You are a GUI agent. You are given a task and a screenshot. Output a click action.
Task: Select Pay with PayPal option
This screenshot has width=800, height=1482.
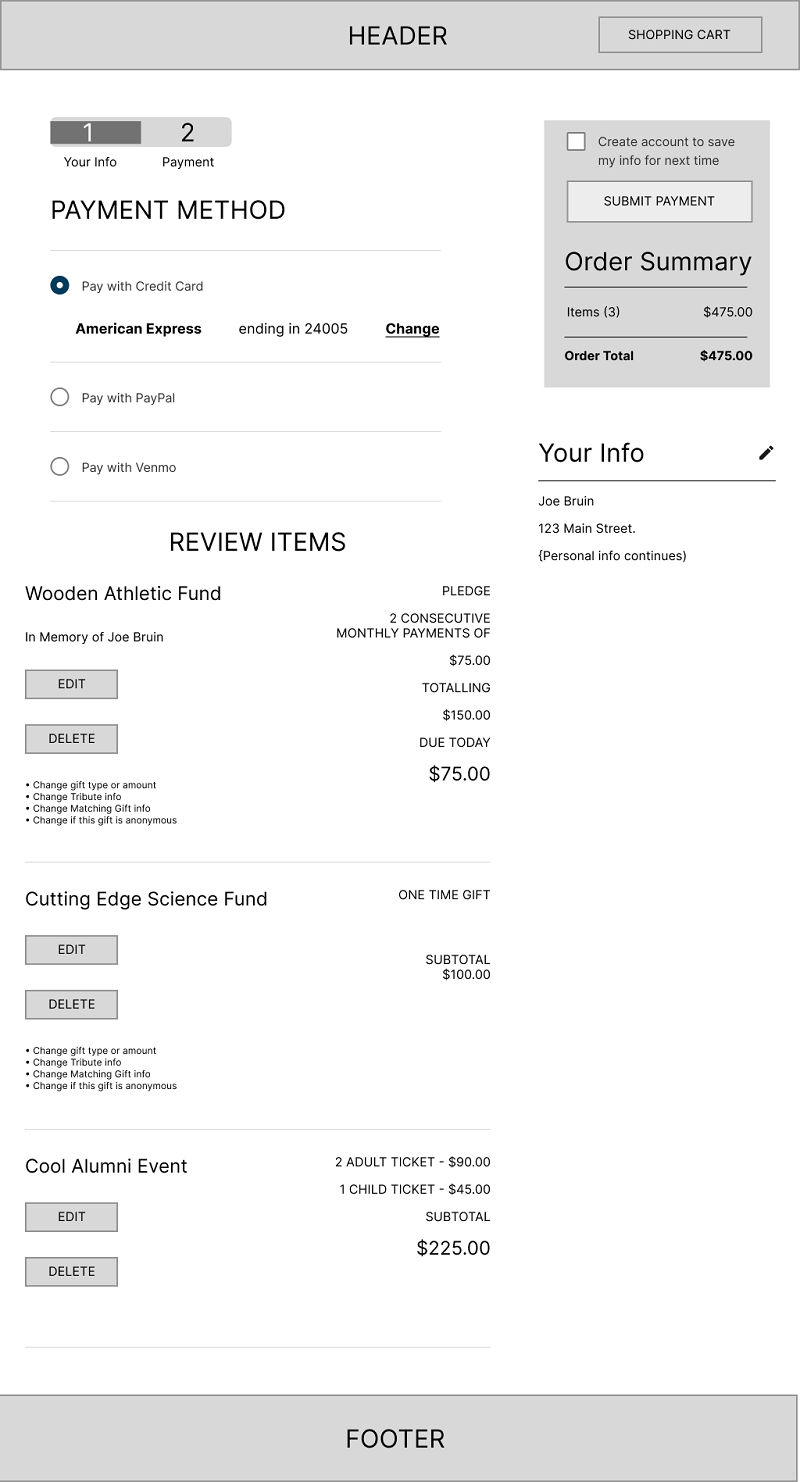coord(59,397)
